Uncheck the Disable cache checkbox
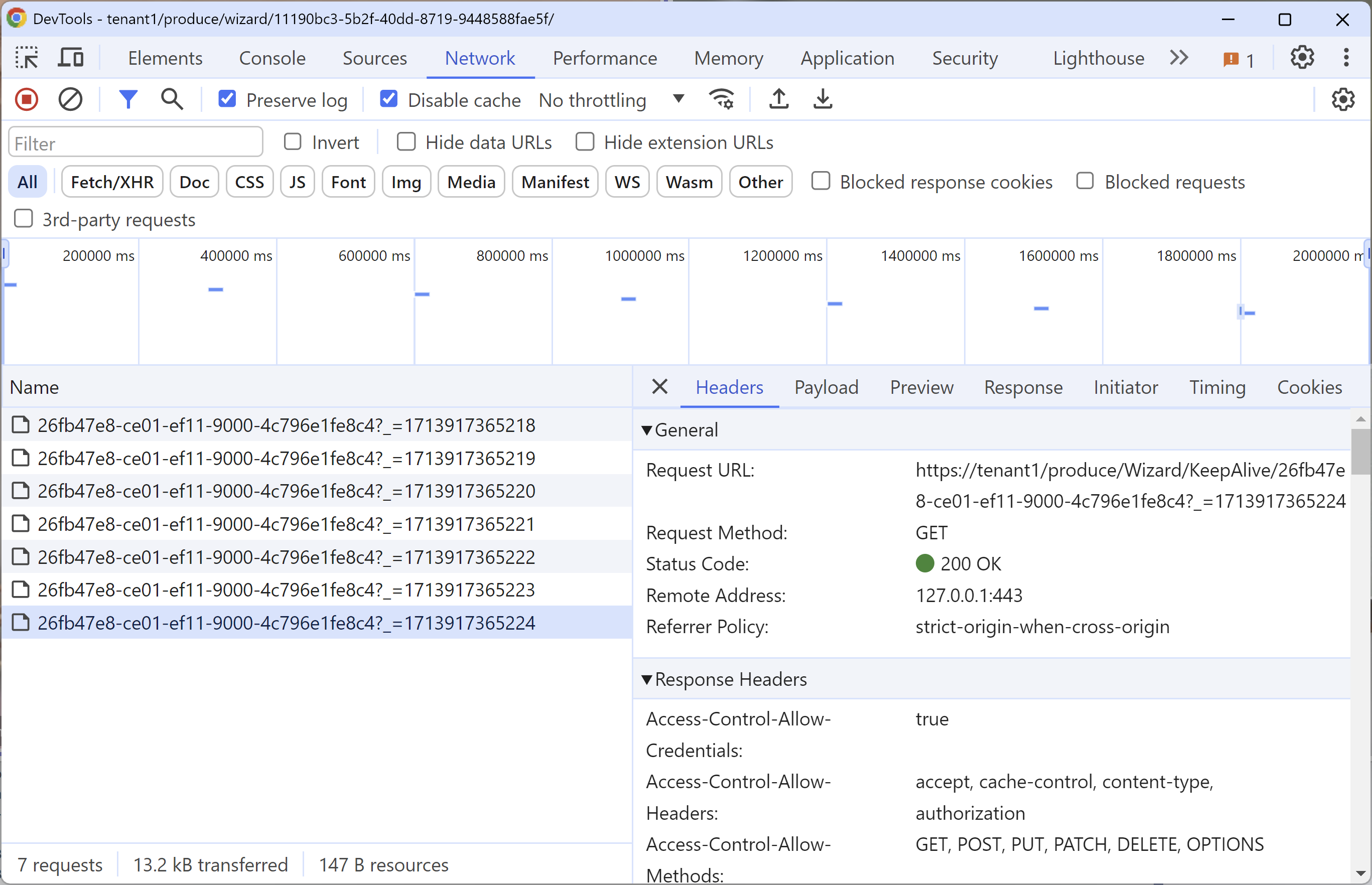 (388, 99)
